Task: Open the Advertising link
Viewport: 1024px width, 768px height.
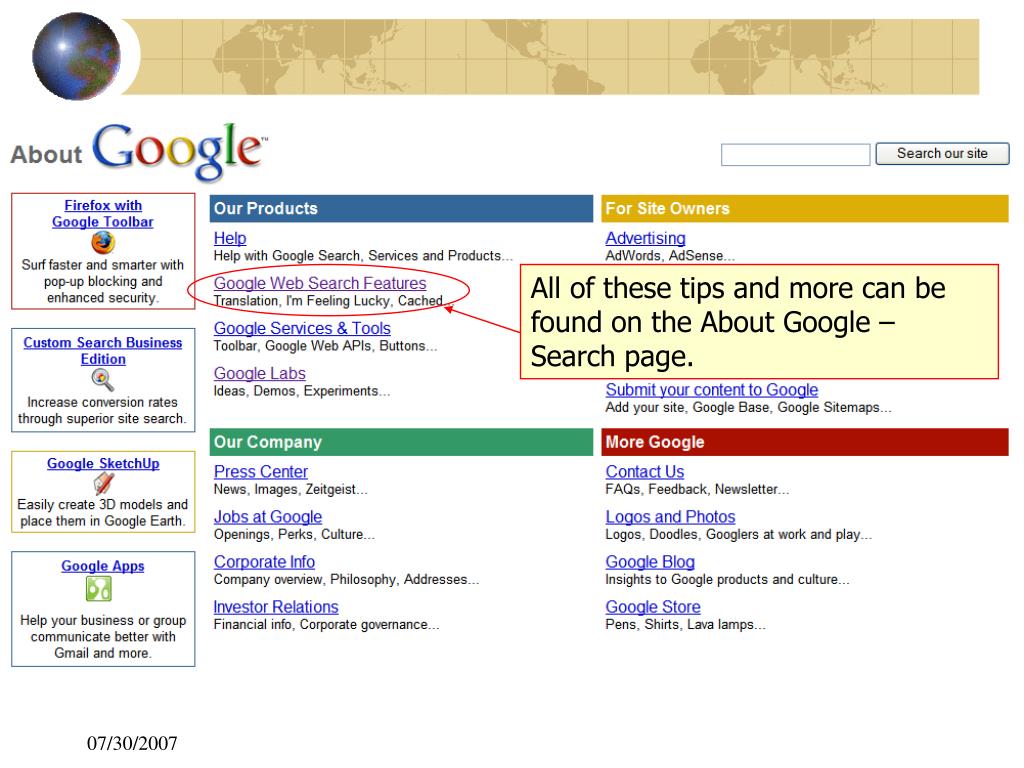Action: [x=645, y=238]
